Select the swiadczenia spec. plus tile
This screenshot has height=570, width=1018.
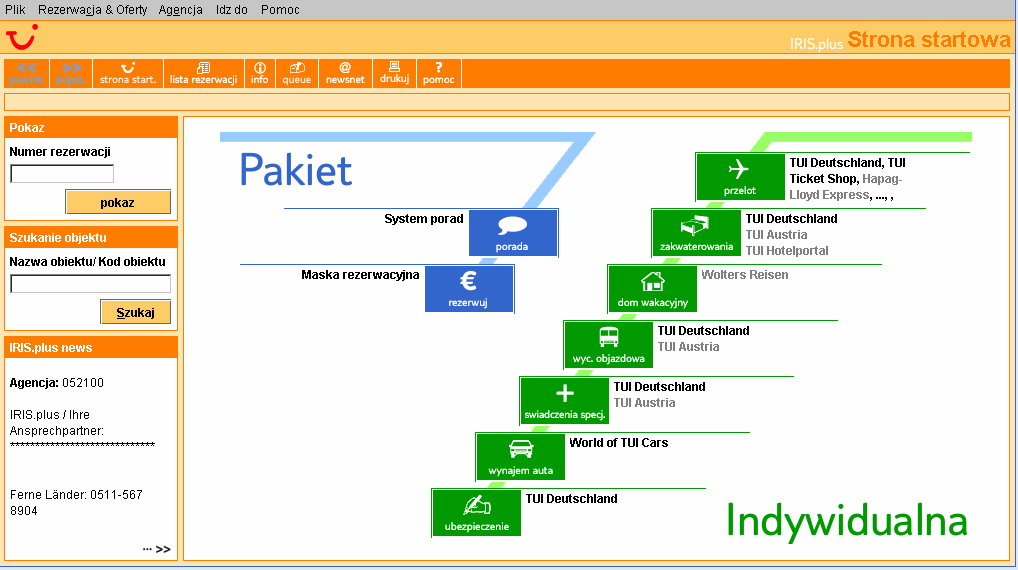(x=564, y=401)
